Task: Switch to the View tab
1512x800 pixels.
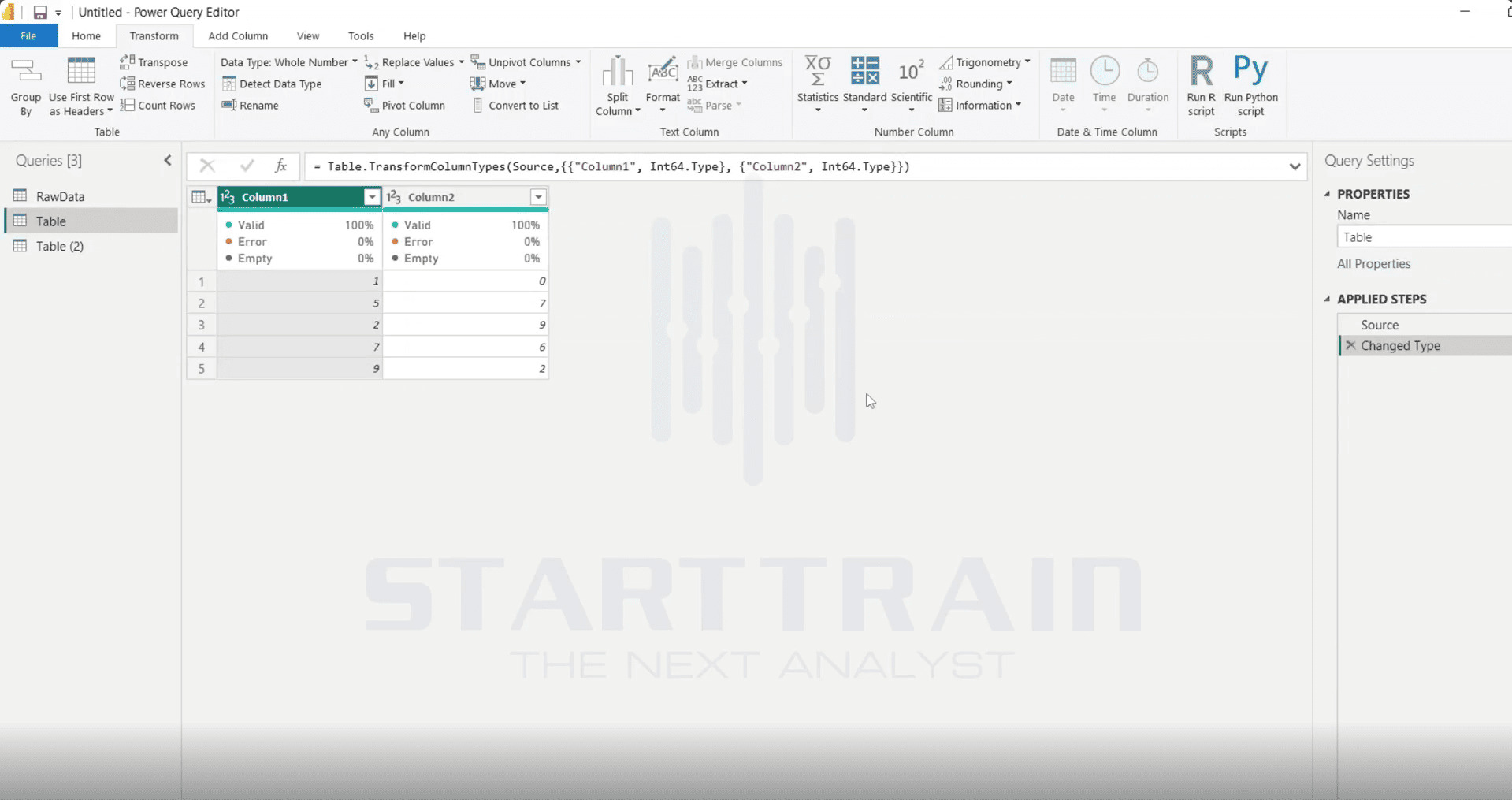Action: click(x=308, y=36)
